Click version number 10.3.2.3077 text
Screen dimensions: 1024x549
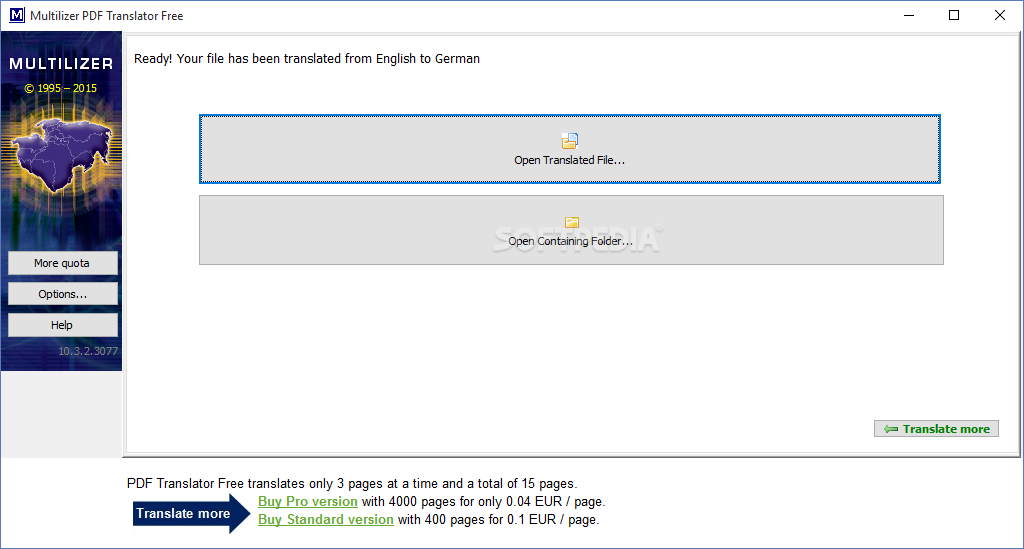tap(88, 351)
